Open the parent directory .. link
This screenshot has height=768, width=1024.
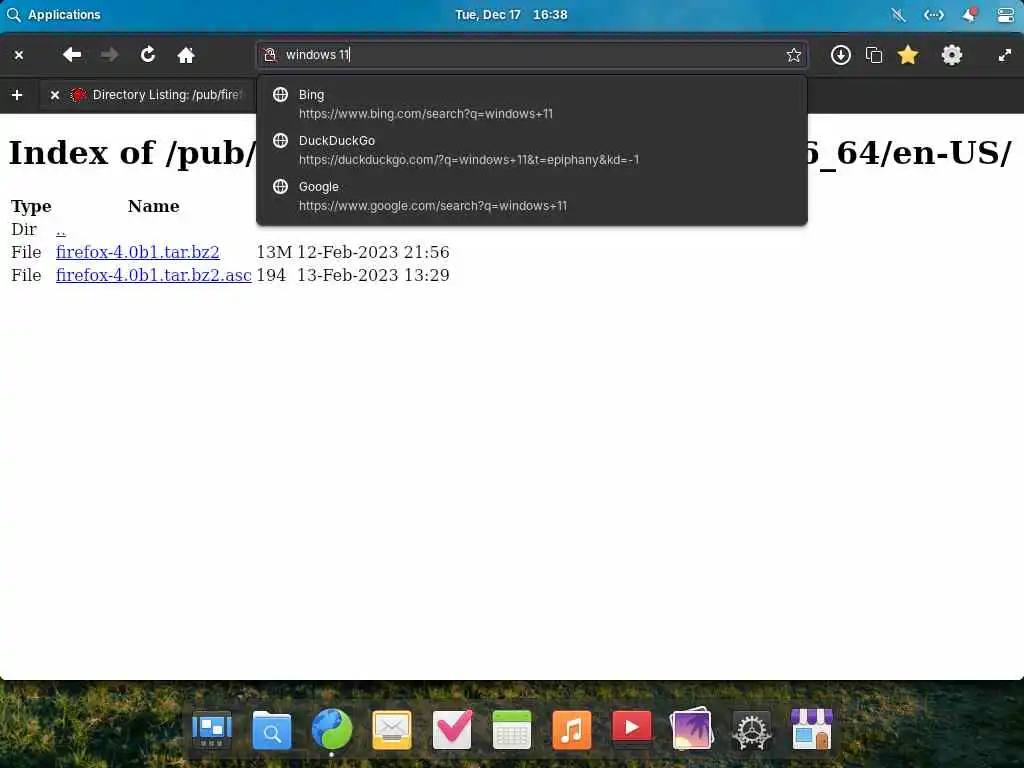pyautogui.click(x=61, y=230)
